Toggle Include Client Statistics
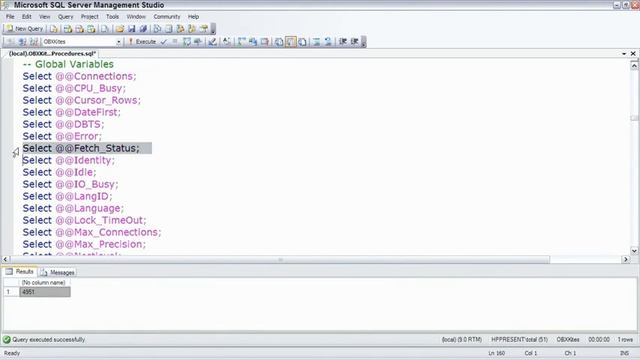The width and height of the screenshot is (640, 360). pos(253,42)
